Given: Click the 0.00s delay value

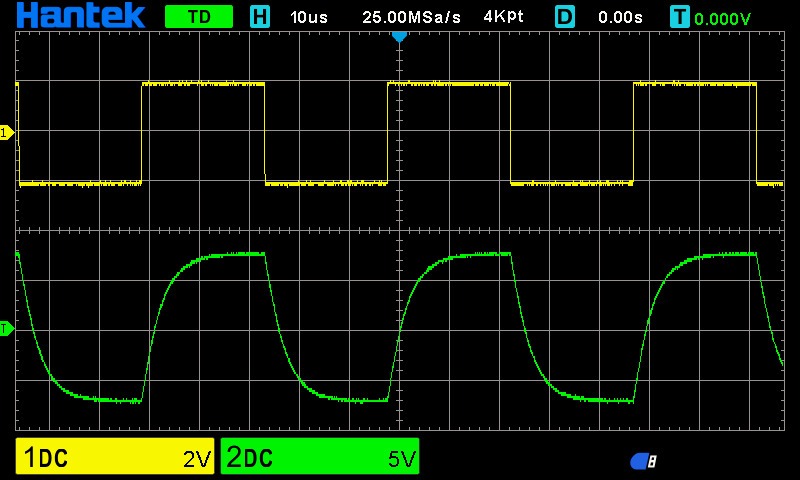Looking at the screenshot, I should (x=620, y=17).
